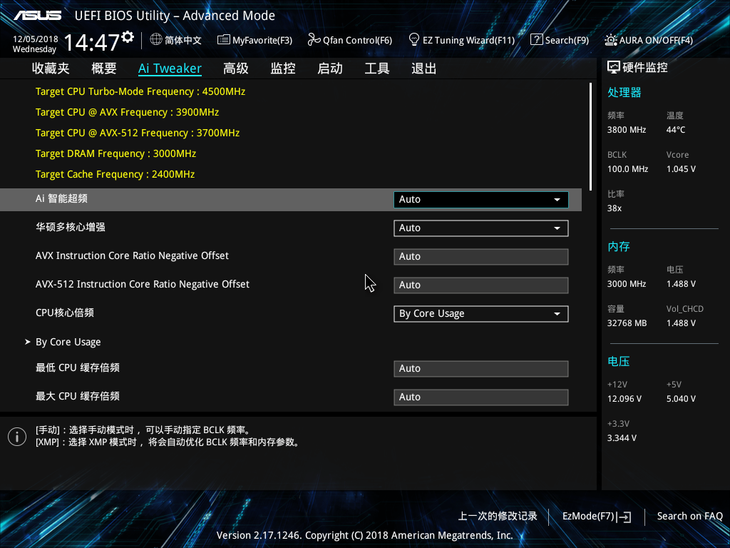Click the MyFavorite list icon
The height and width of the screenshot is (548, 730).
click(x=223, y=40)
